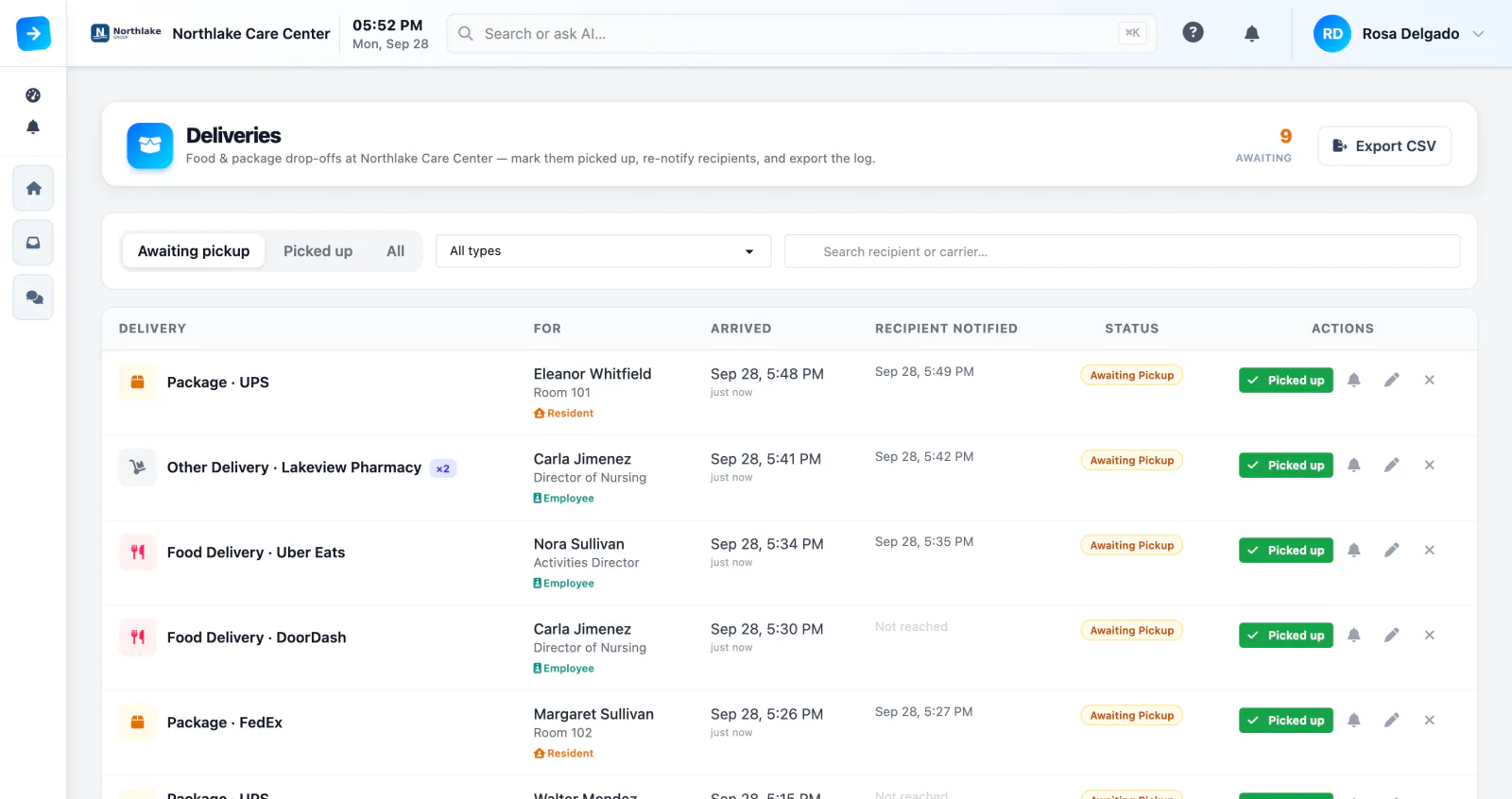Mark Eleanor Whitfield's UPS package picked up
This screenshot has height=799, width=1512.
click(x=1286, y=380)
